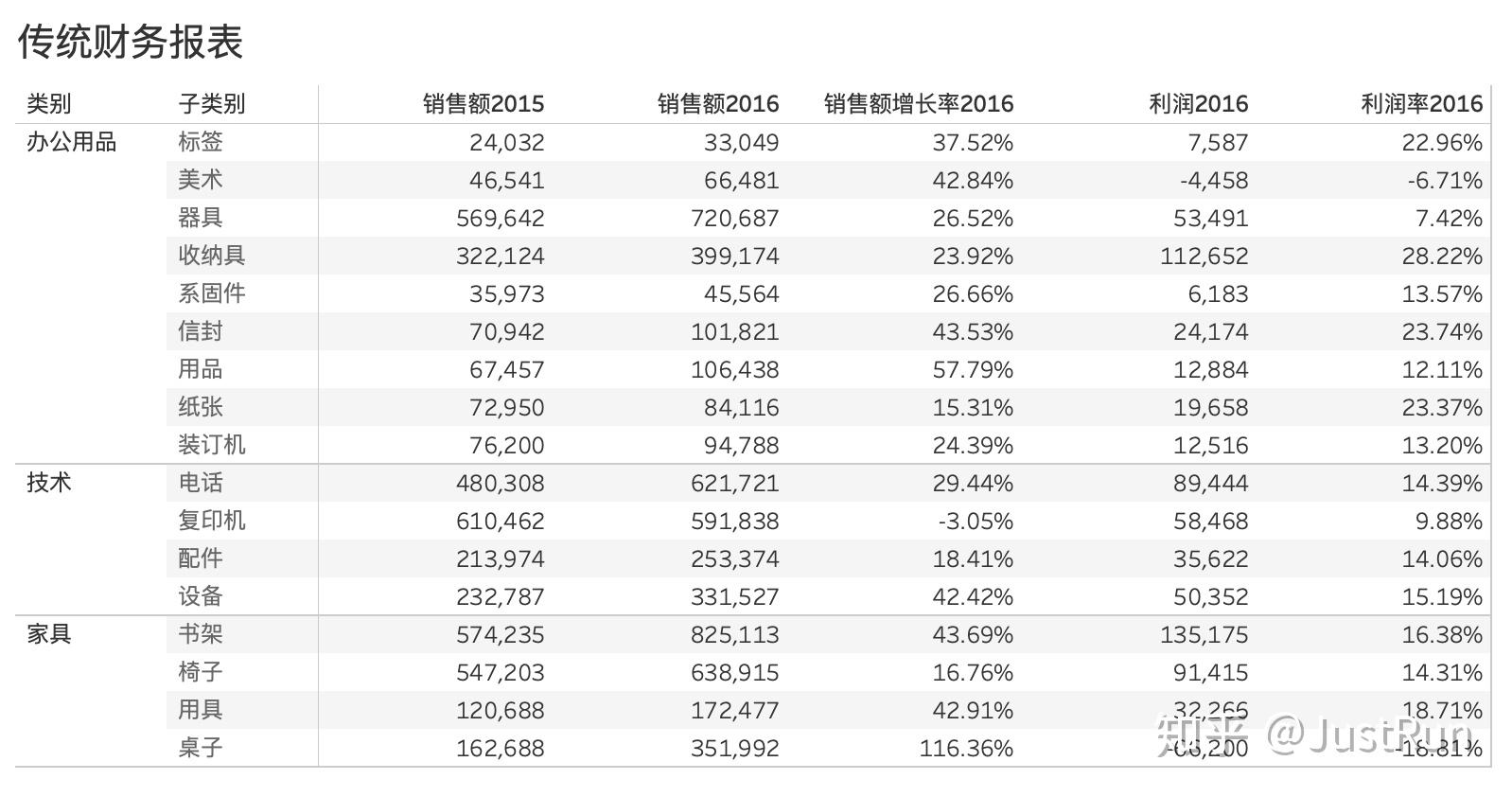
Task: Select the 技术 category cell
Action: click(x=48, y=483)
